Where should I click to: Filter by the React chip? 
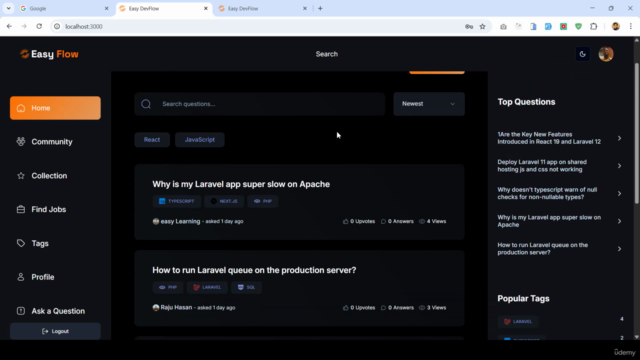[x=152, y=140]
